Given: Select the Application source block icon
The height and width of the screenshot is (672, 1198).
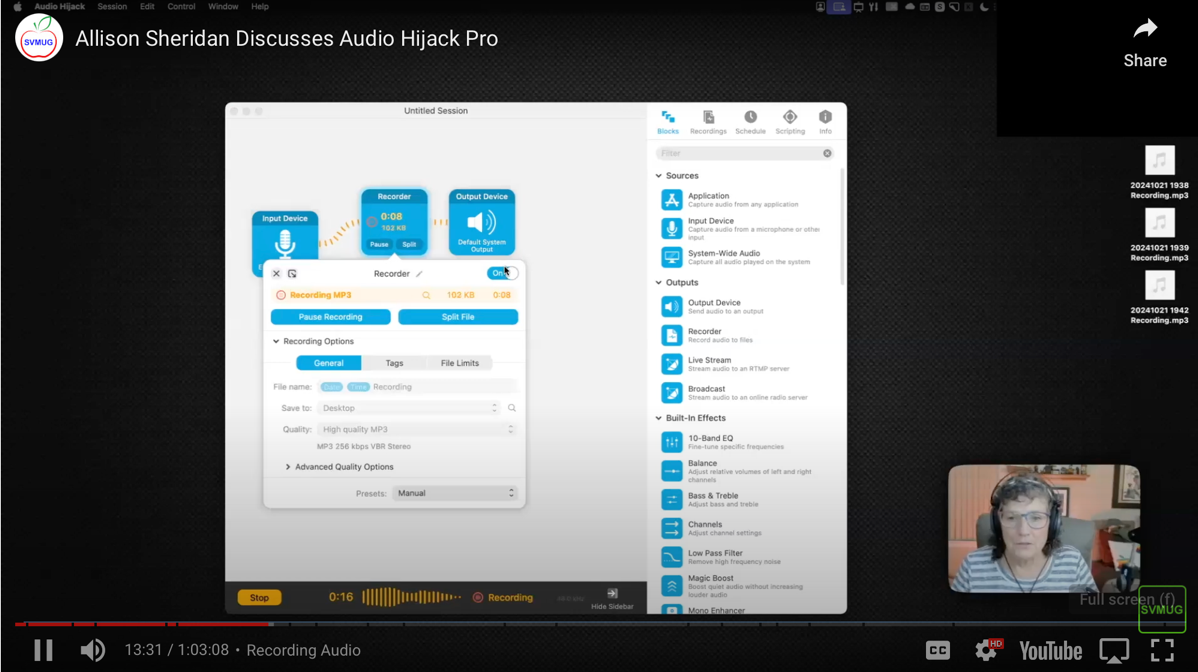Looking at the screenshot, I should click(x=672, y=200).
